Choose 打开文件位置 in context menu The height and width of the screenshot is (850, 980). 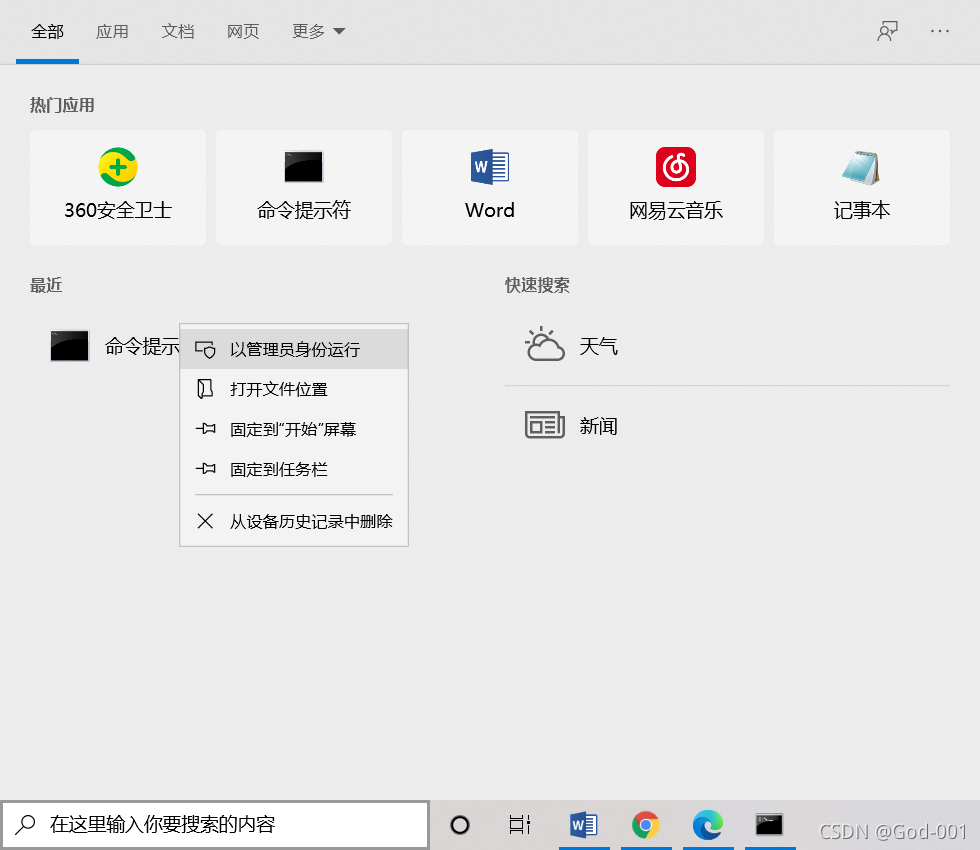point(294,389)
